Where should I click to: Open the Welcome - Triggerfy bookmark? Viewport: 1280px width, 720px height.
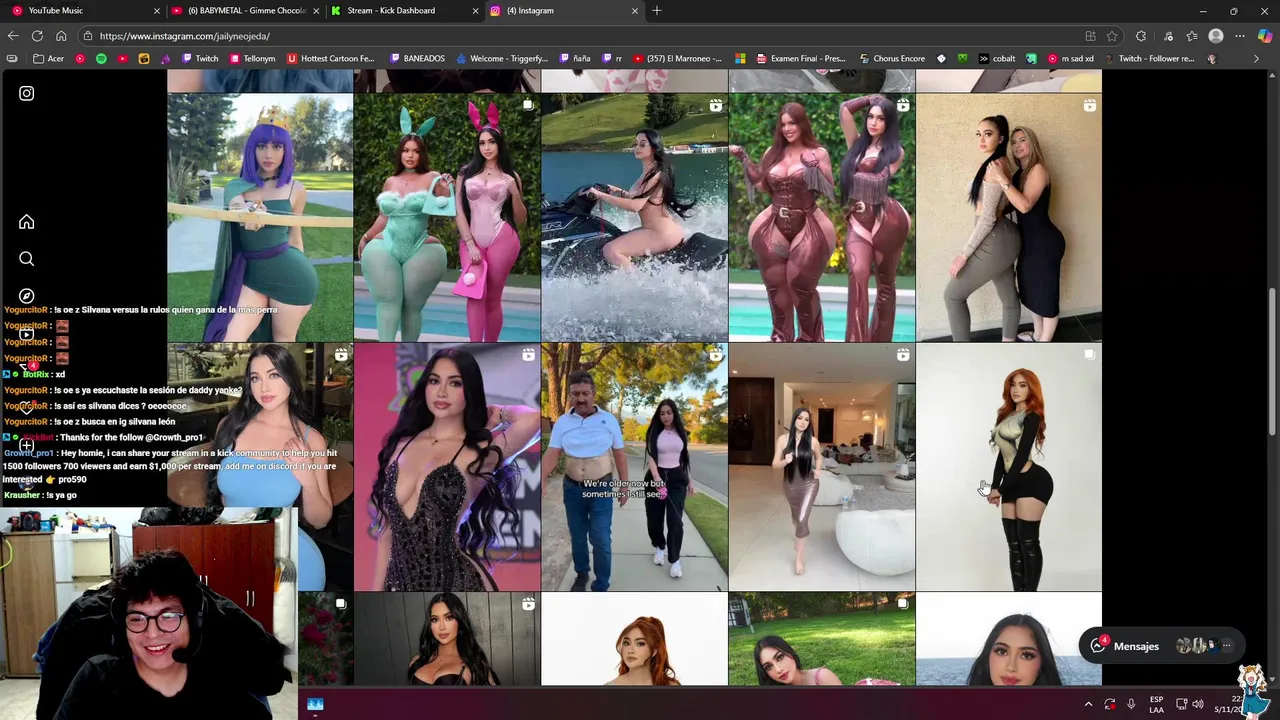coord(501,58)
